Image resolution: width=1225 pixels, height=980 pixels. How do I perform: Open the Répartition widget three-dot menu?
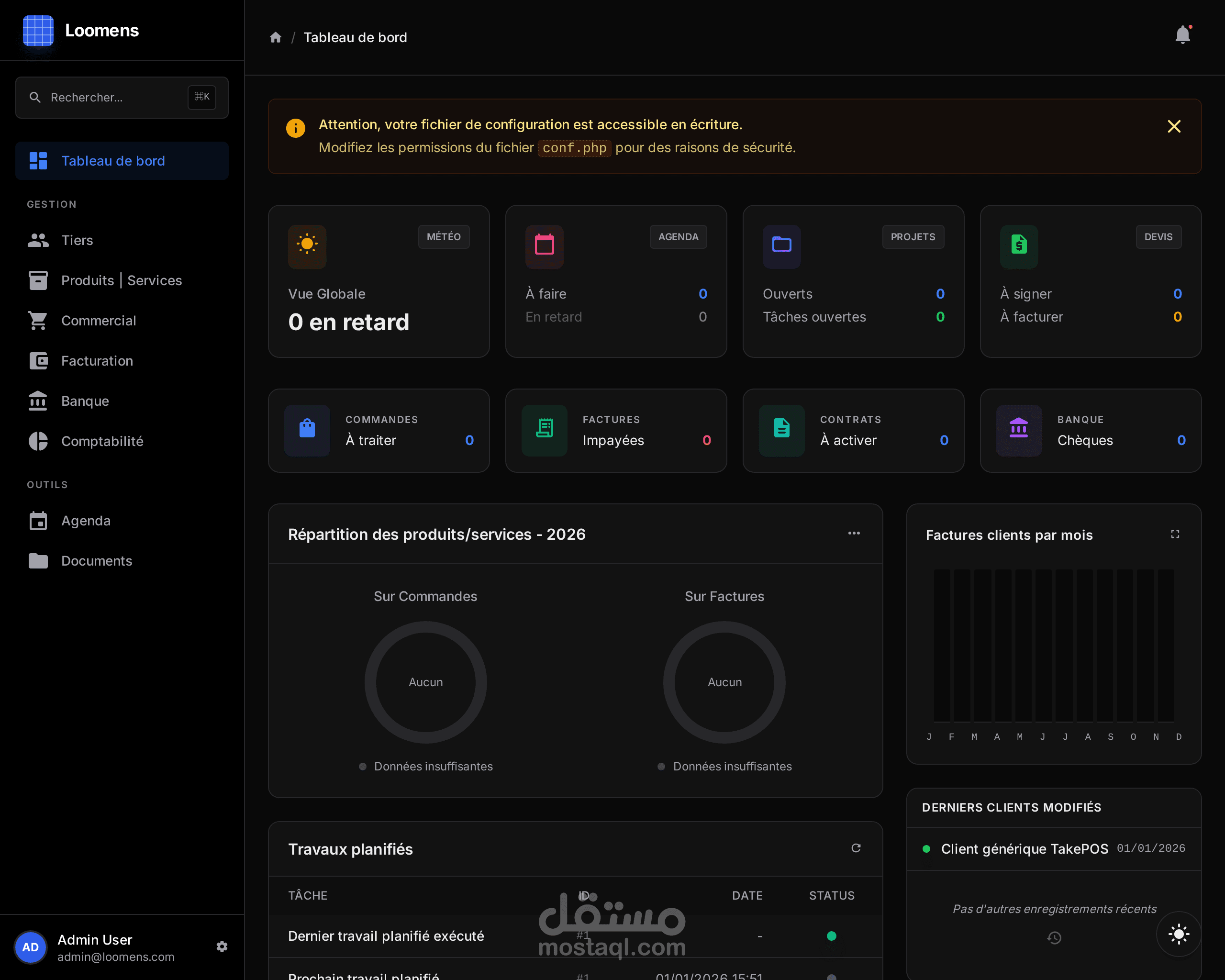point(853,533)
